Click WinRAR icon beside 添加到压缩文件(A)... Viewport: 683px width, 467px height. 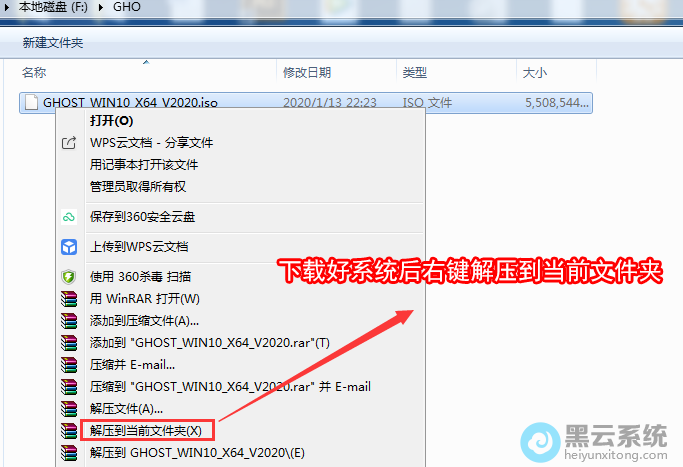pyautogui.click(x=69, y=321)
